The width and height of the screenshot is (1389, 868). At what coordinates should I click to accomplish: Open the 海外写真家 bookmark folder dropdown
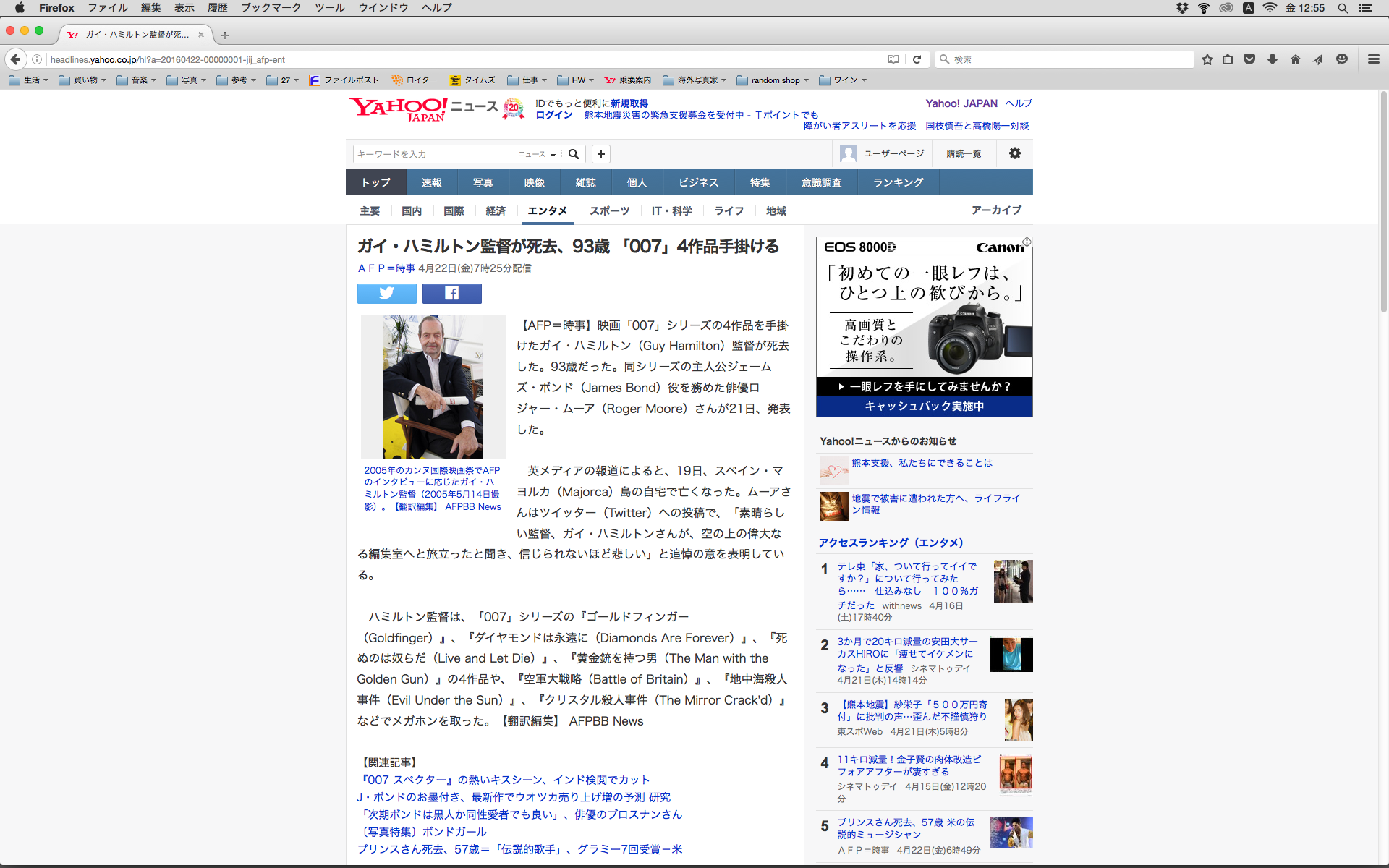(x=694, y=80)
